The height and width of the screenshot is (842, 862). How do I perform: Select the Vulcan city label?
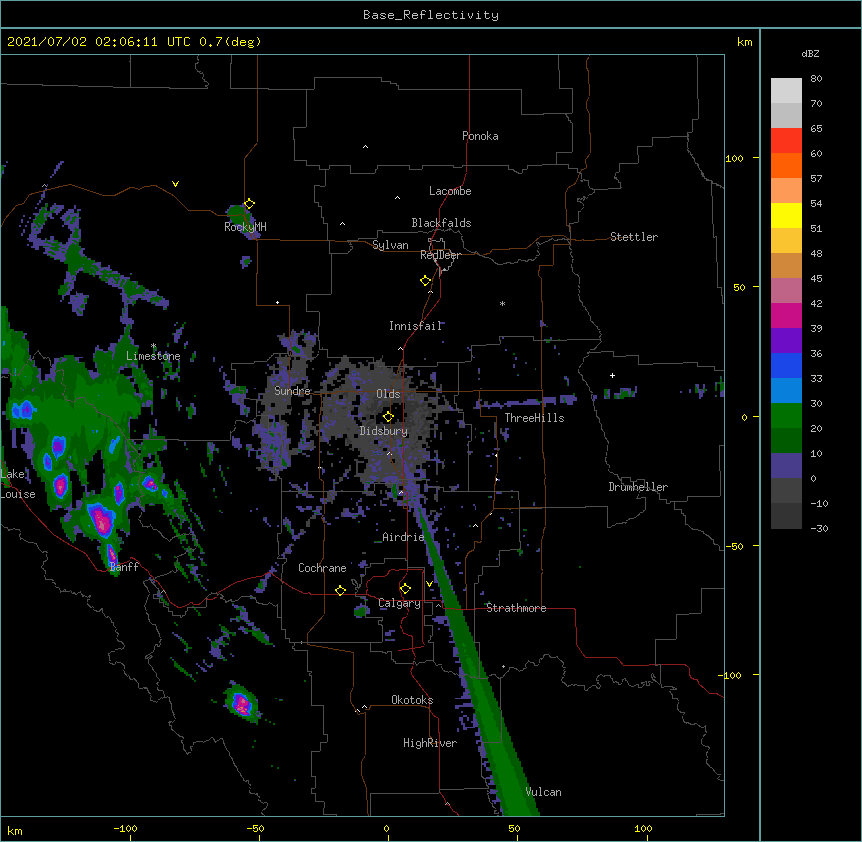[543, 792]
